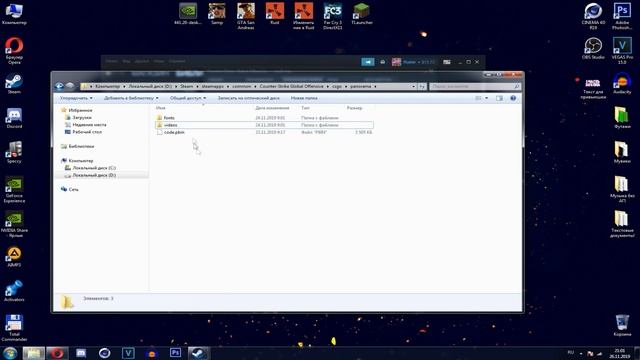Open the Discord desktop shortcut

[x=14, y=118]
